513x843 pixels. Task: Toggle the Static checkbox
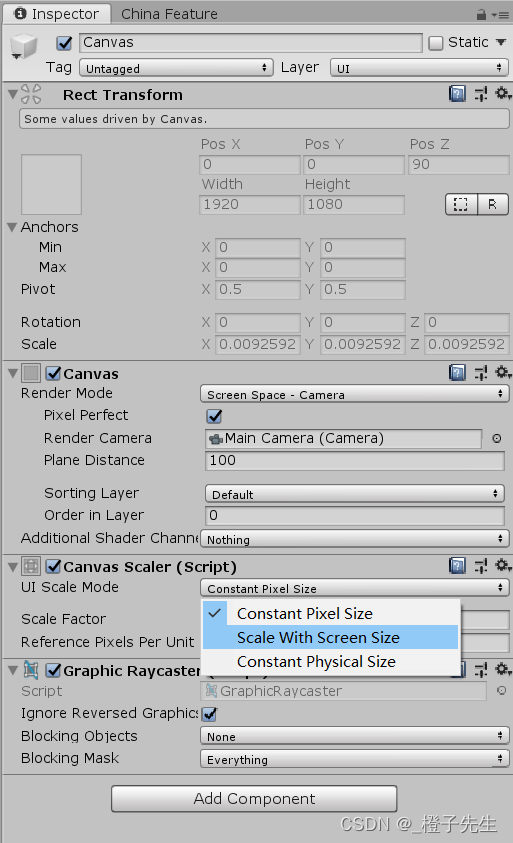[x=436, y=43]
